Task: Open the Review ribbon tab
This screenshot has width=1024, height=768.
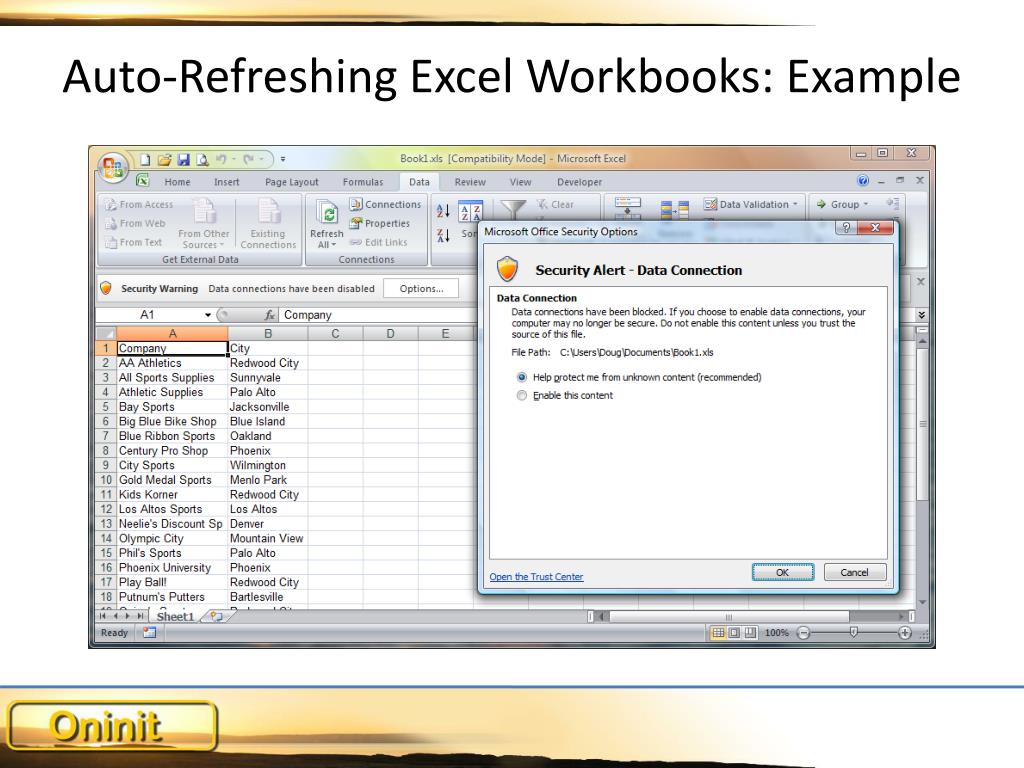Action: click(x=470, y=182)
